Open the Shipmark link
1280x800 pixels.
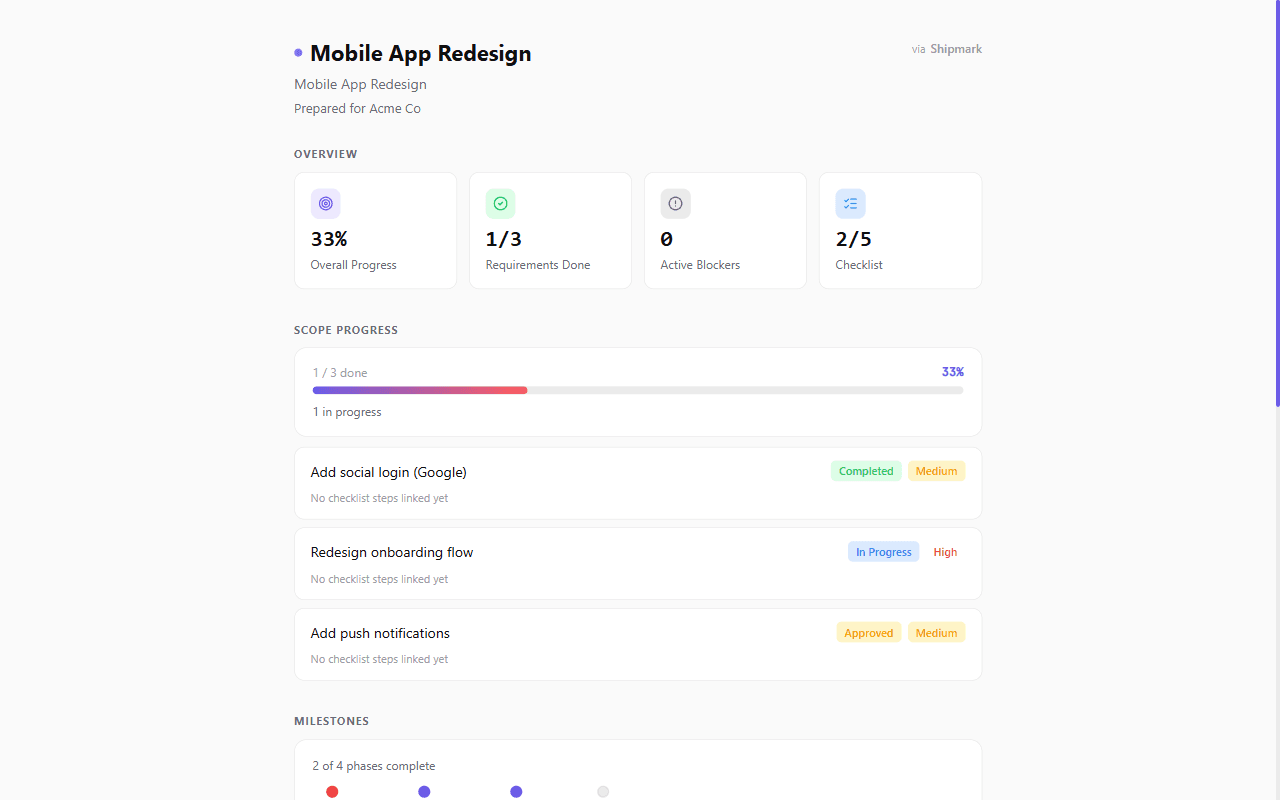[x=956, y=49]
